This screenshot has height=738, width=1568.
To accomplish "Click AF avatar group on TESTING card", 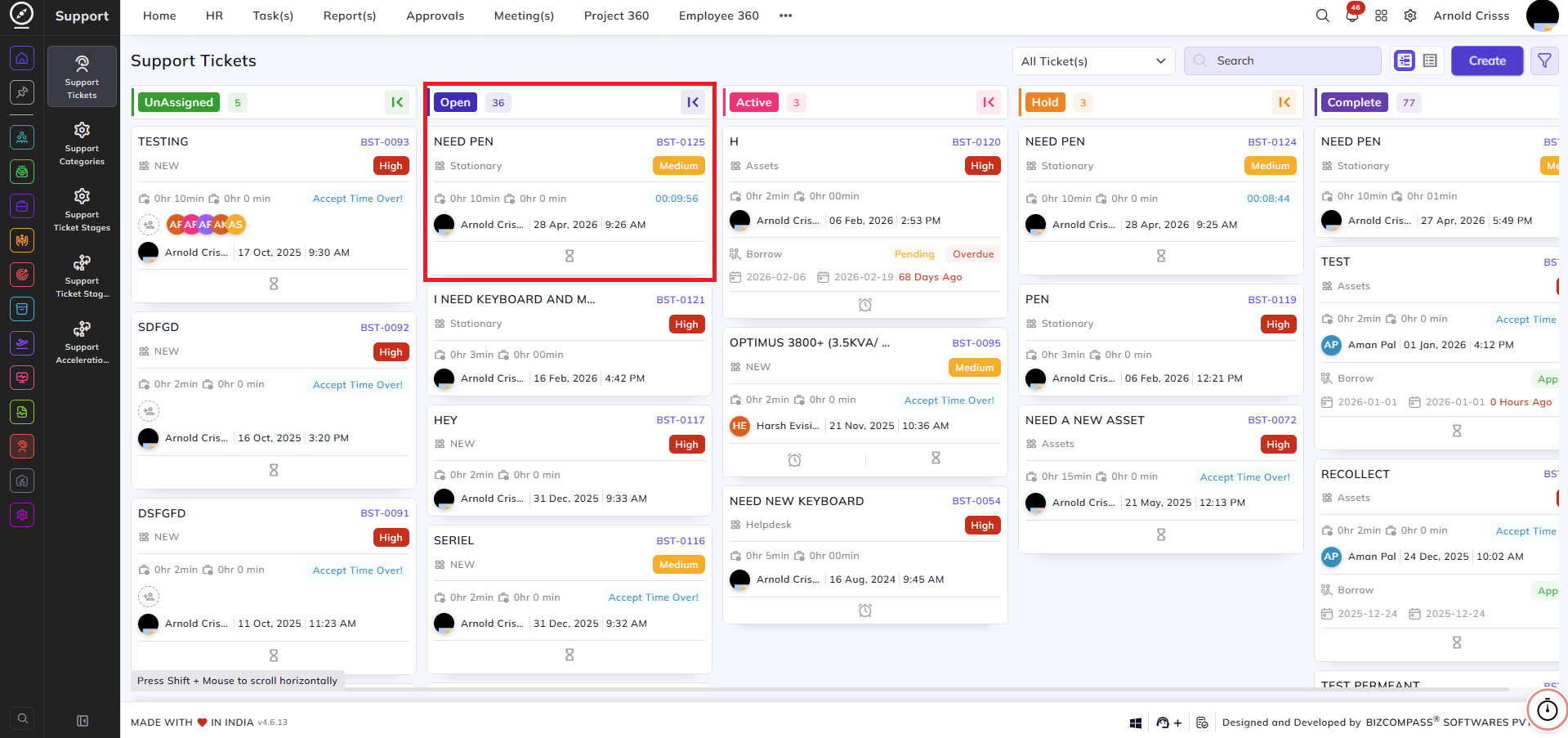I will click(206, 224).
